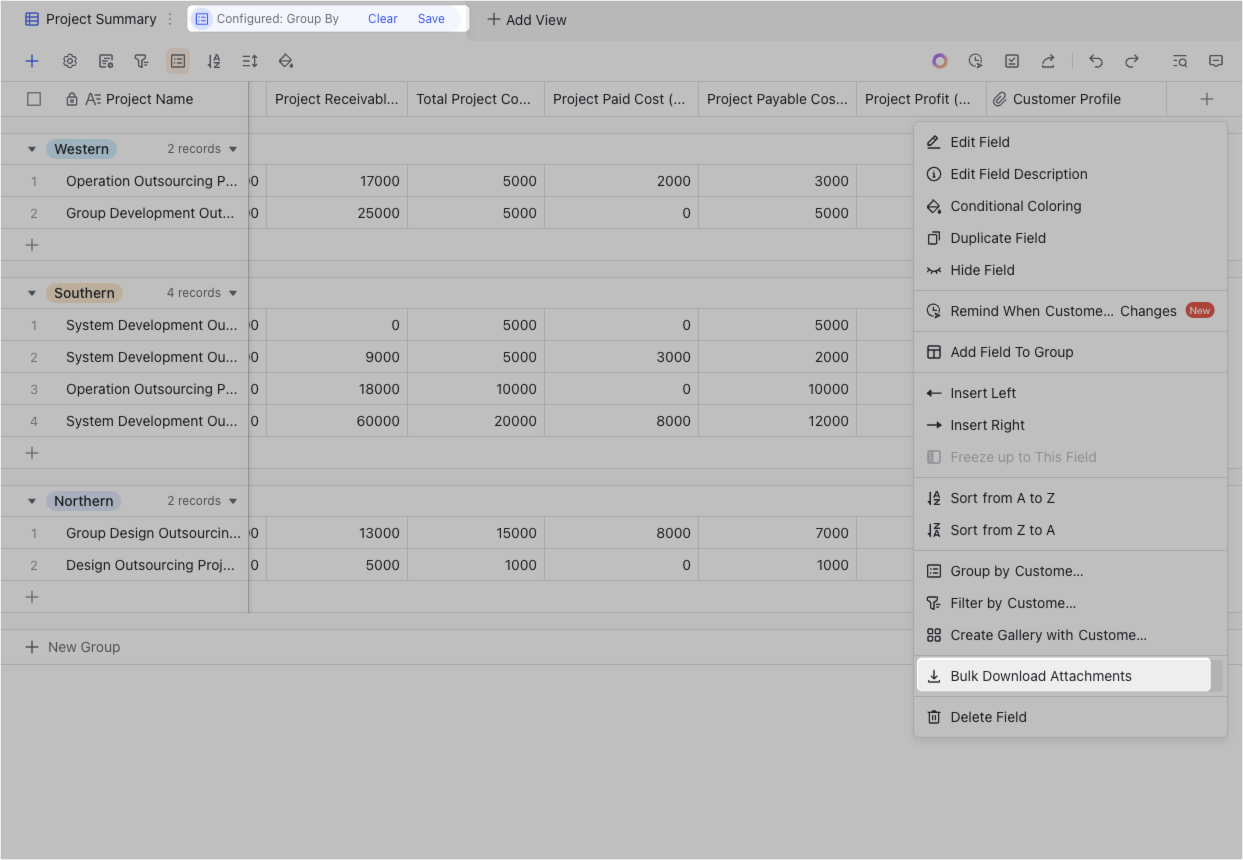Open the comments speech bubble icon
Screen dimensions: 1243x860
pyautogui.click(x=1216, y=61)
